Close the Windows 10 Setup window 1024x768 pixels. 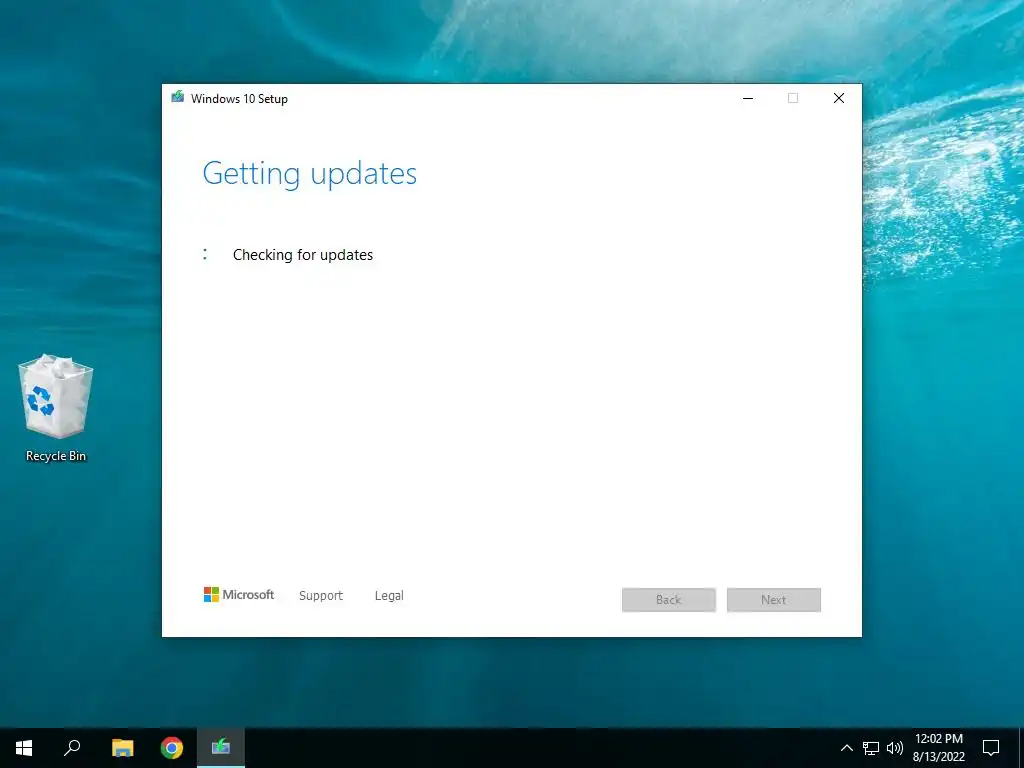(839, 98)
